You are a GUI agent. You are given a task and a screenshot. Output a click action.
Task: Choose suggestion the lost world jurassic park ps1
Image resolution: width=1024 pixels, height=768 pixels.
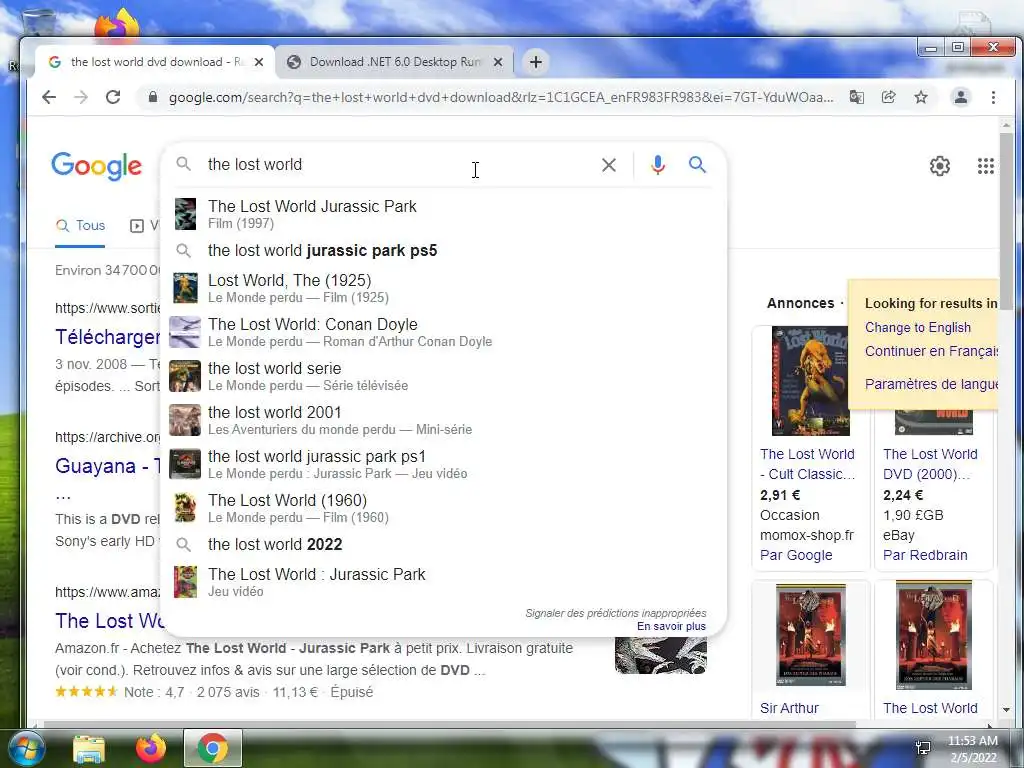click(443, 464)
